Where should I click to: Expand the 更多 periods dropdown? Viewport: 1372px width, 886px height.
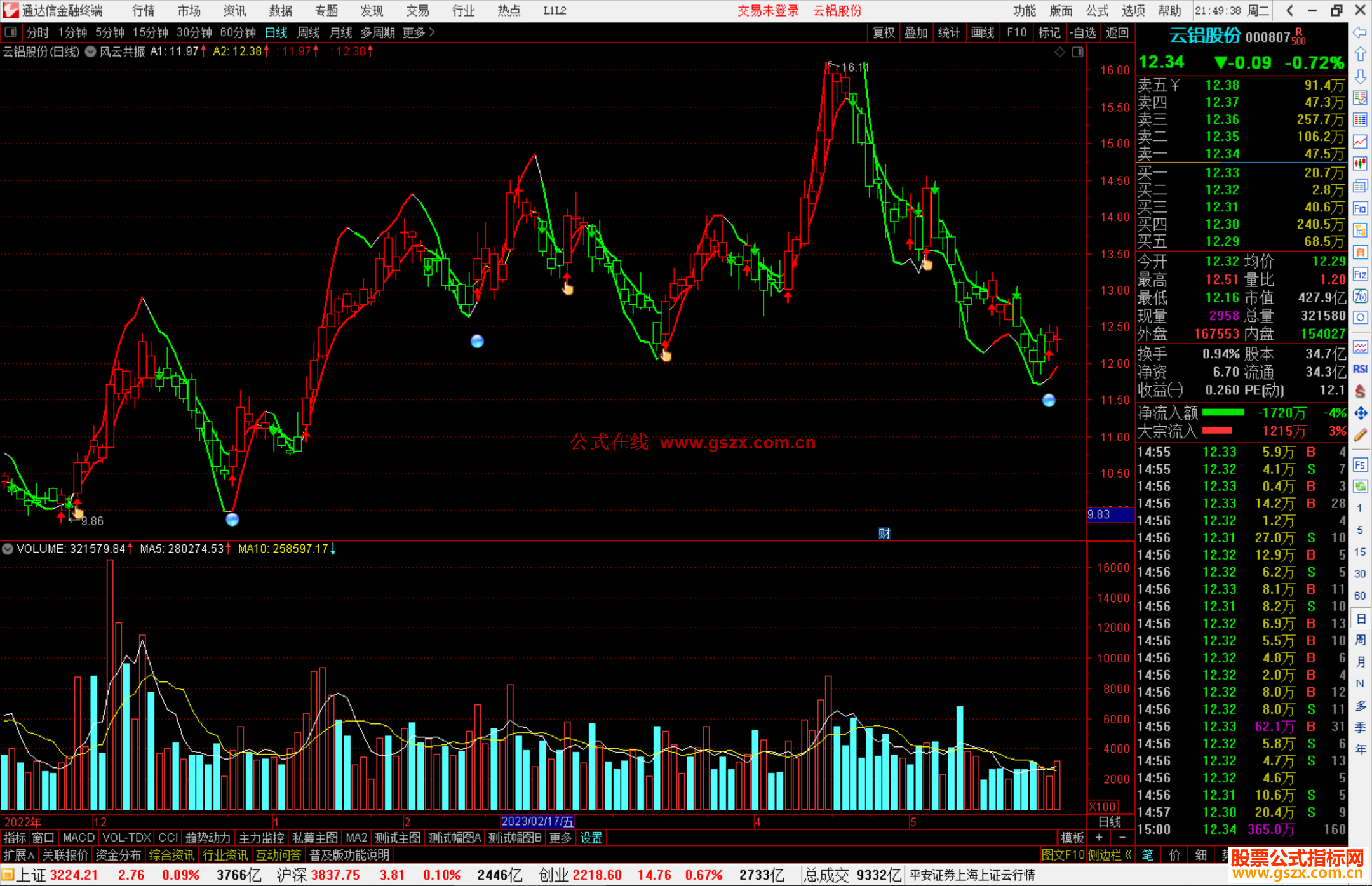click(x=419, y=32)
